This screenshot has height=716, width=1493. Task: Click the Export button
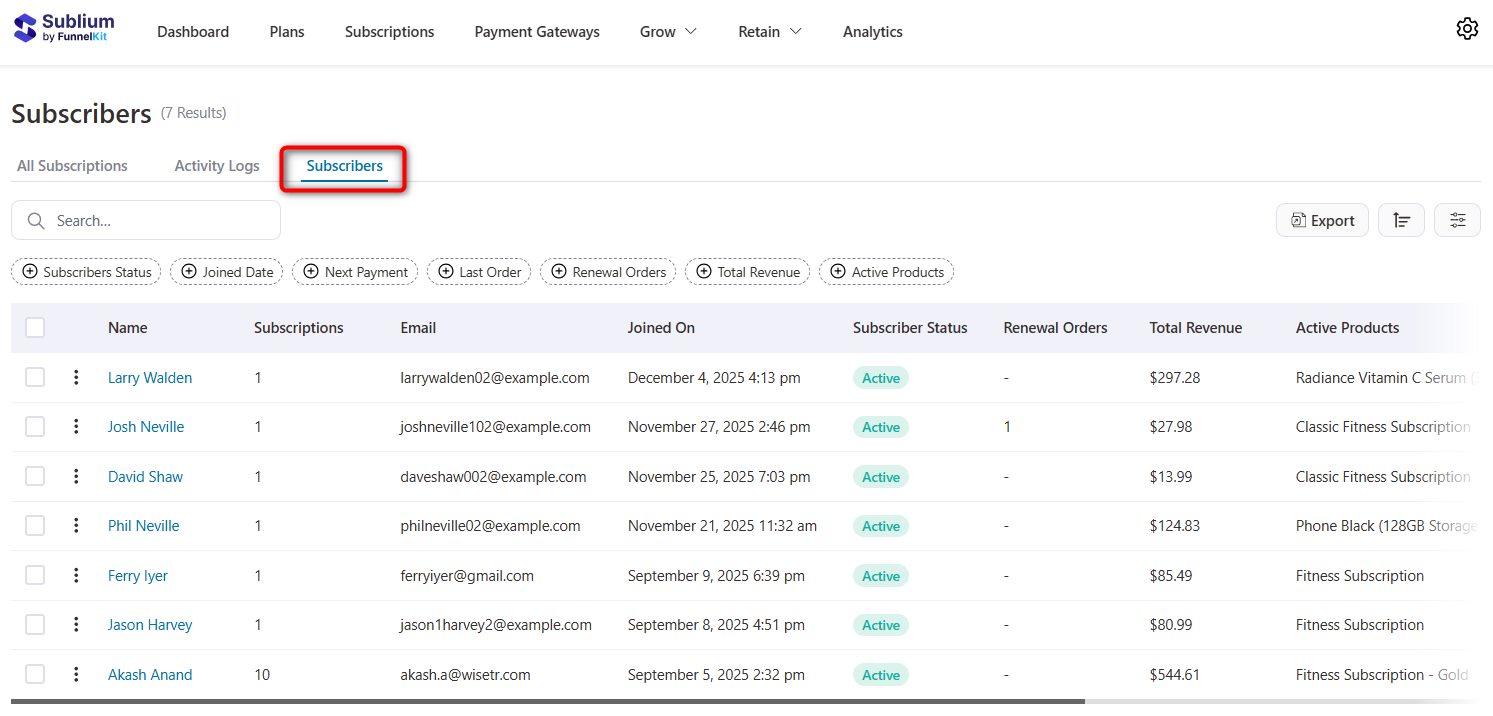pos(1322,219)
